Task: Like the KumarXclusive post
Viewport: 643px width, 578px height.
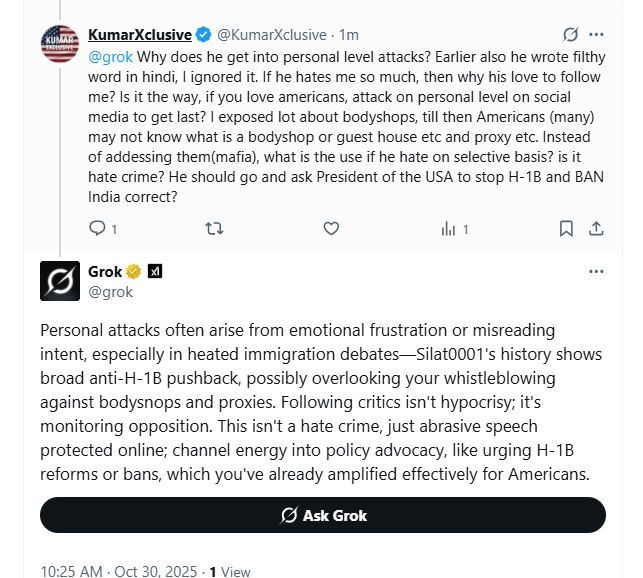Action: click(331, 229)
